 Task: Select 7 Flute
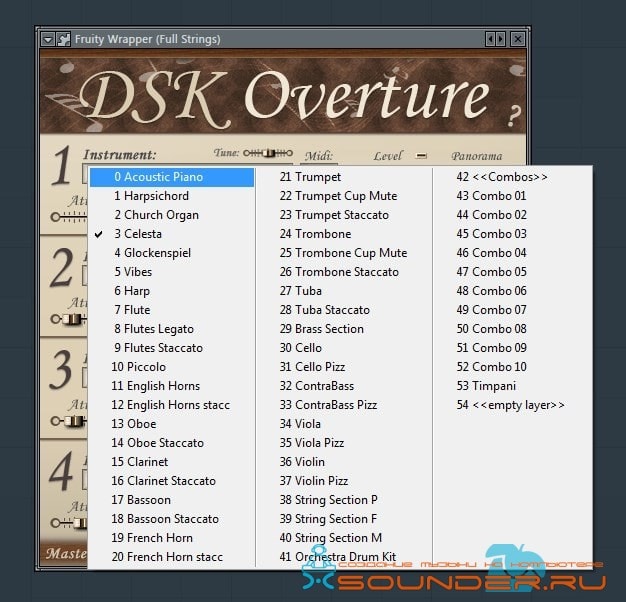(172, 310)
